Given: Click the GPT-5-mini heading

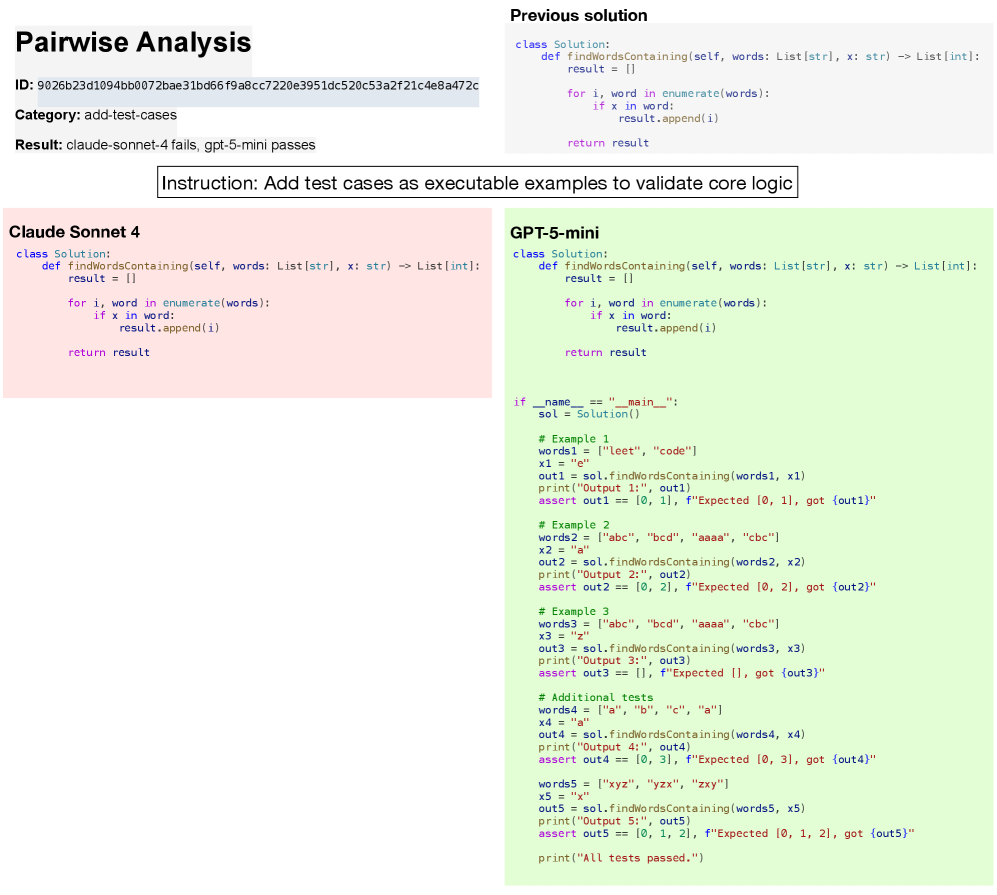Looking at the screenshot, I should pos(554,233).
